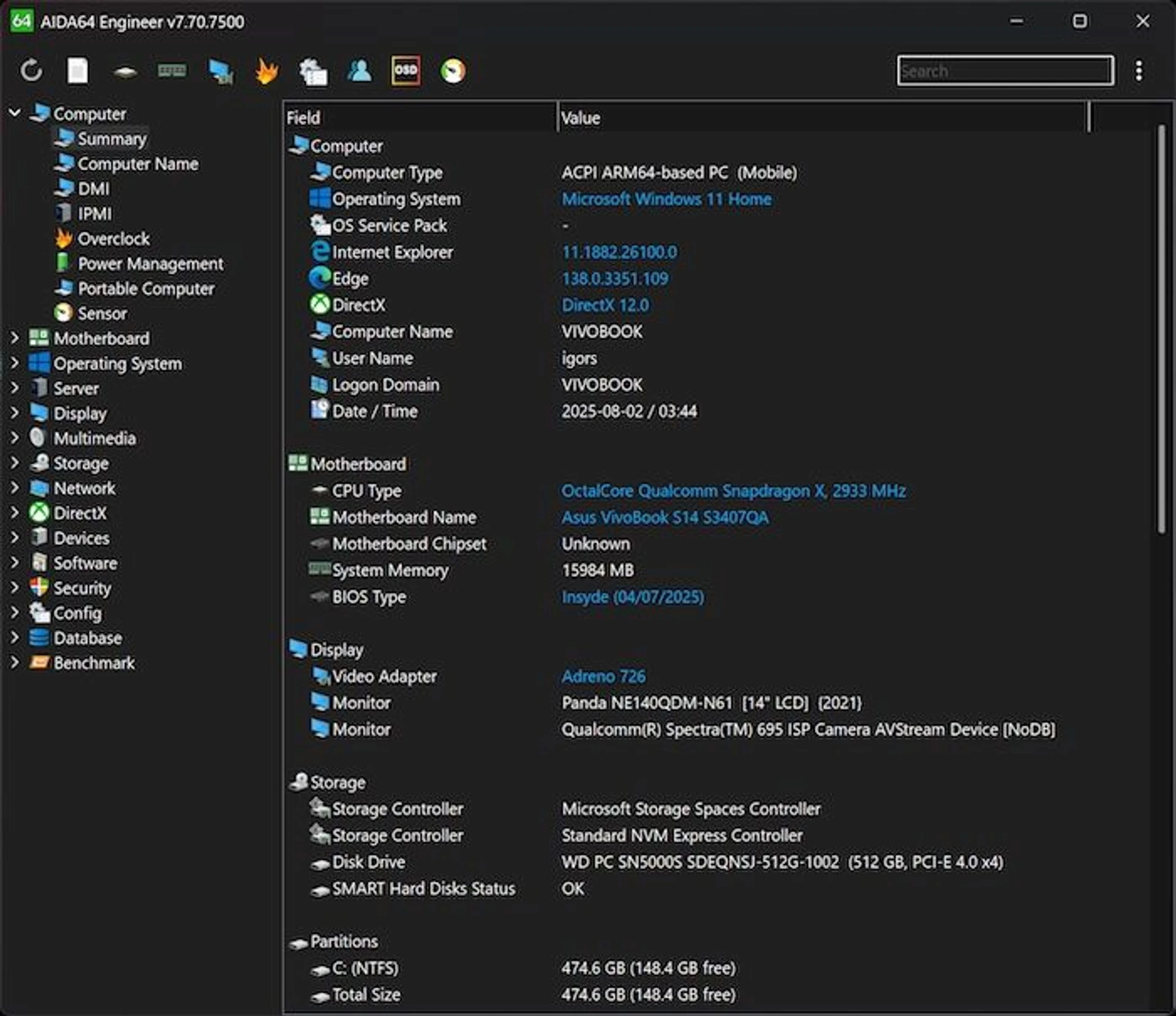The width and height of the screenshot is (1176, 1016).
Task: Open the disk benchmark drive icon
Action: click(x=125, y=72)
